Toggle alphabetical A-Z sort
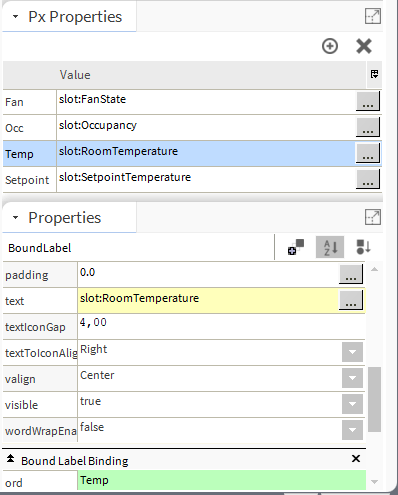The image size is (398, 495). 330,247
